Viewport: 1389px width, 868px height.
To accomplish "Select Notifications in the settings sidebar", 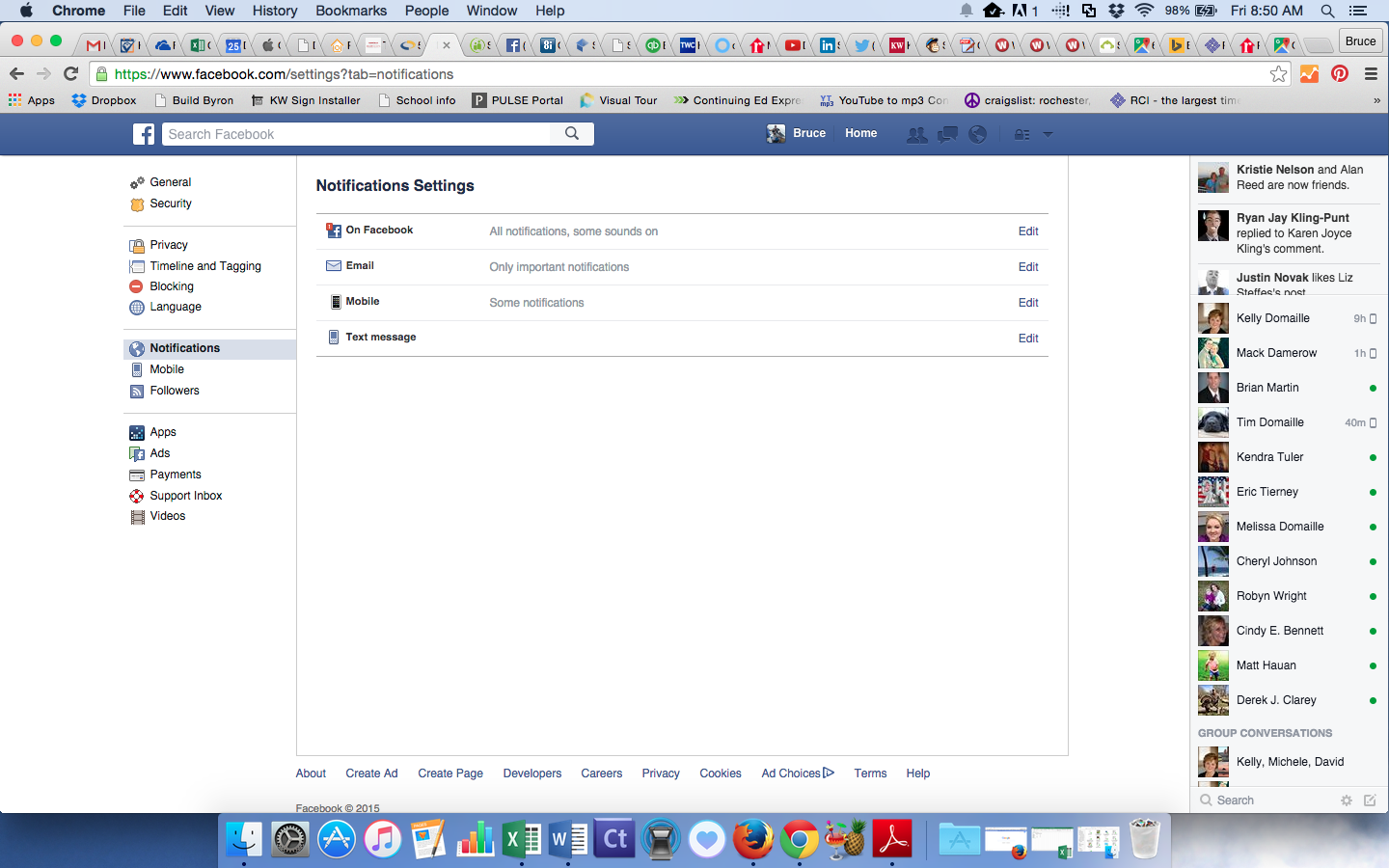I will coord(209,348).
